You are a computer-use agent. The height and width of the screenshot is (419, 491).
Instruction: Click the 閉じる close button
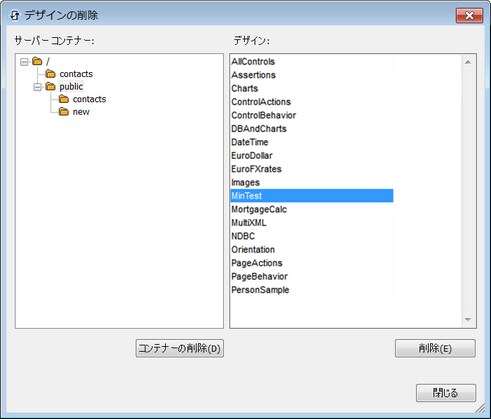point(446,393)
